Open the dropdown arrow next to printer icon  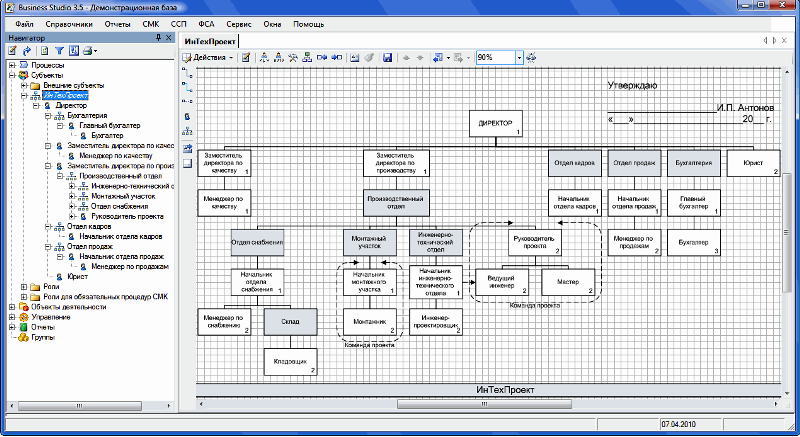click(95, 50)
